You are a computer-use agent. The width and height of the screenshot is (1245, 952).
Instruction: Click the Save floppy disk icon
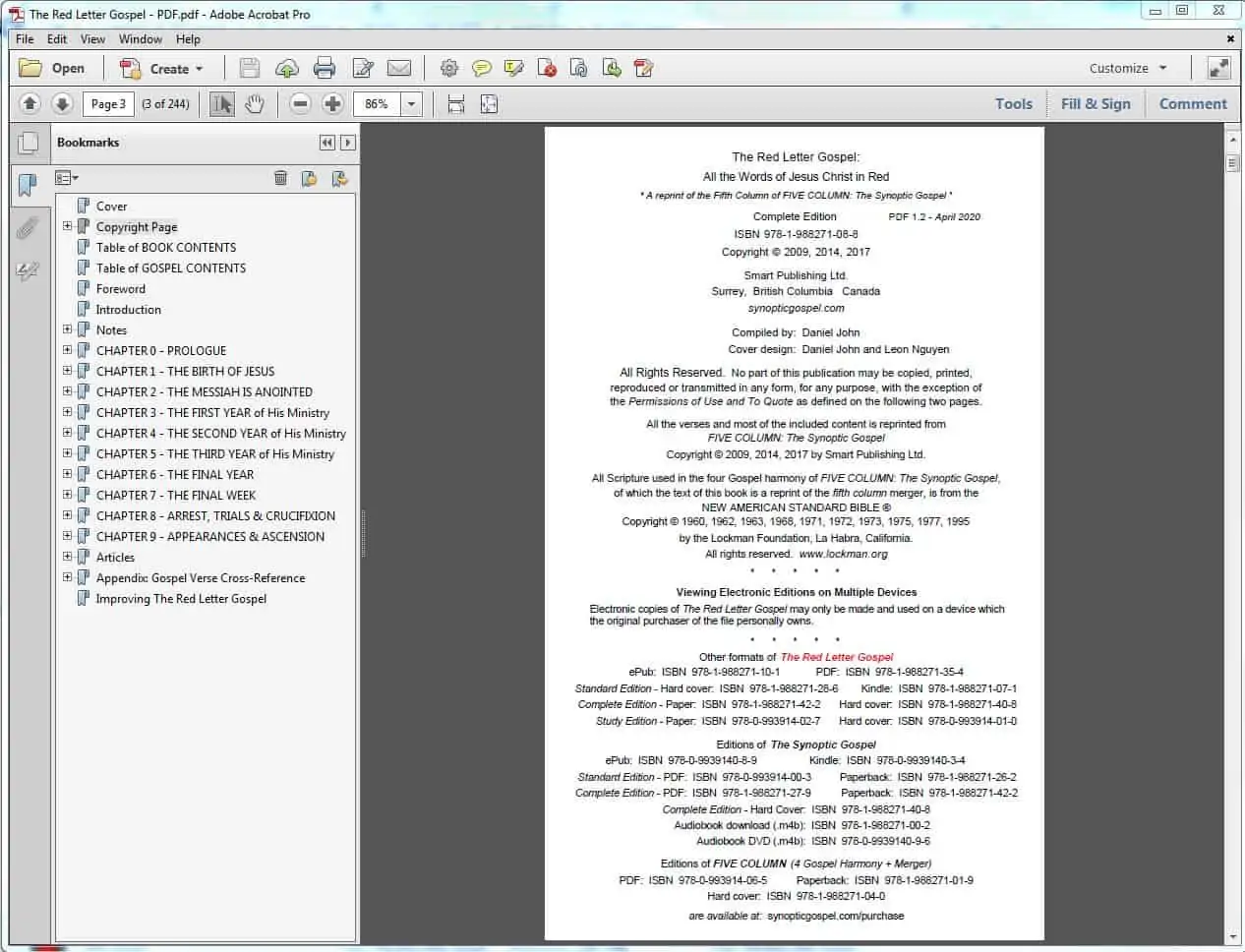(250, 68)
